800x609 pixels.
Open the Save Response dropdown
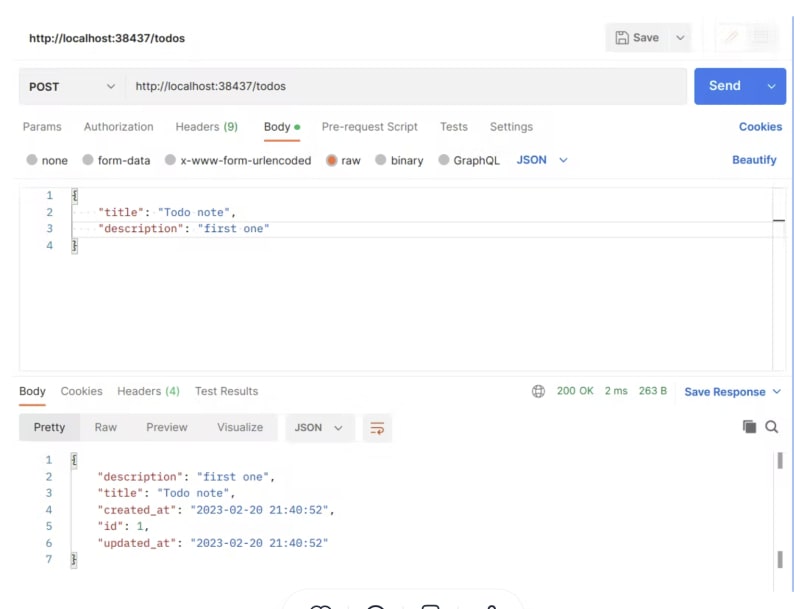(732, 392)
